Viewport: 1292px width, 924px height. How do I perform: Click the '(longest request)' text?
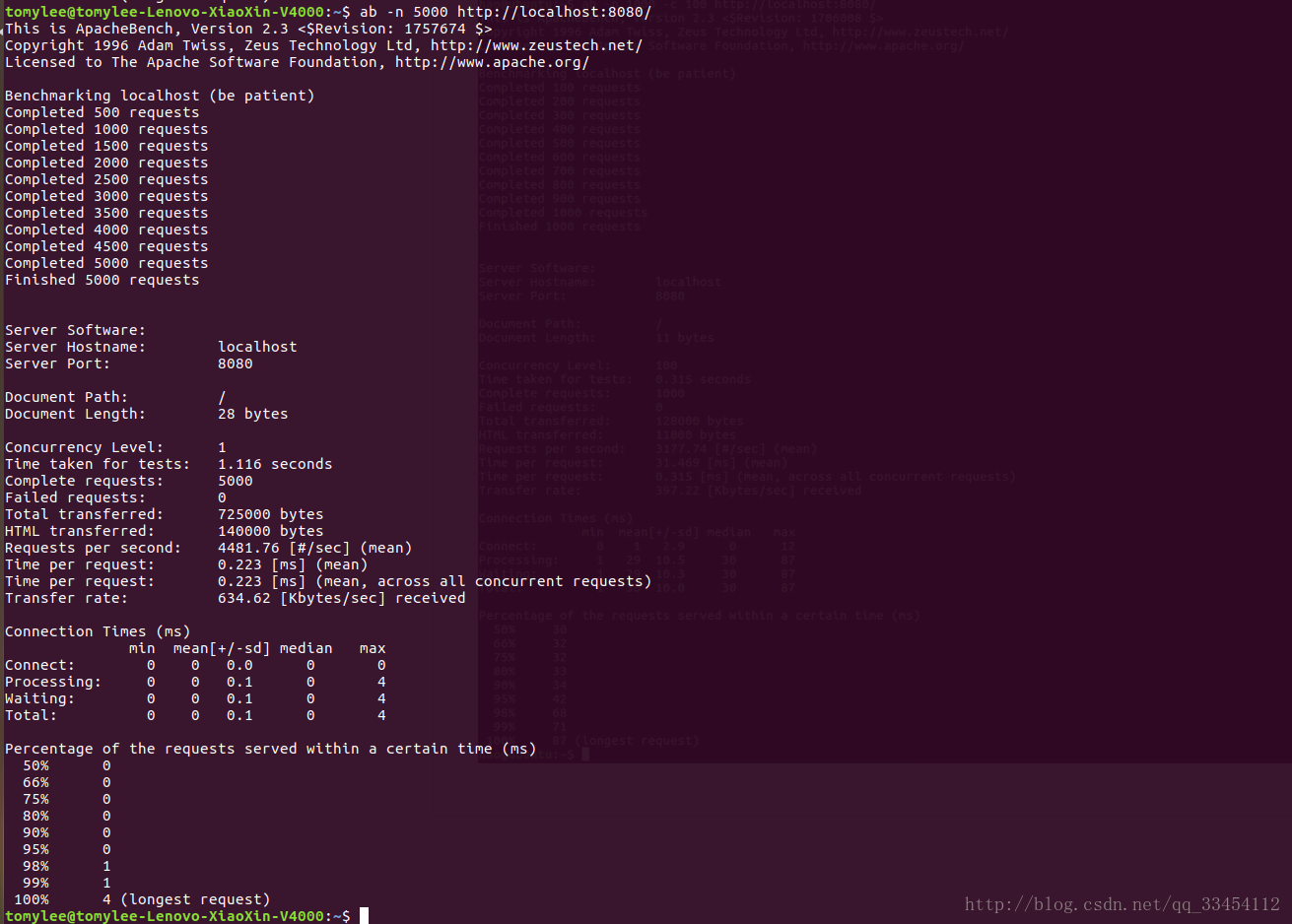point(195,899)
